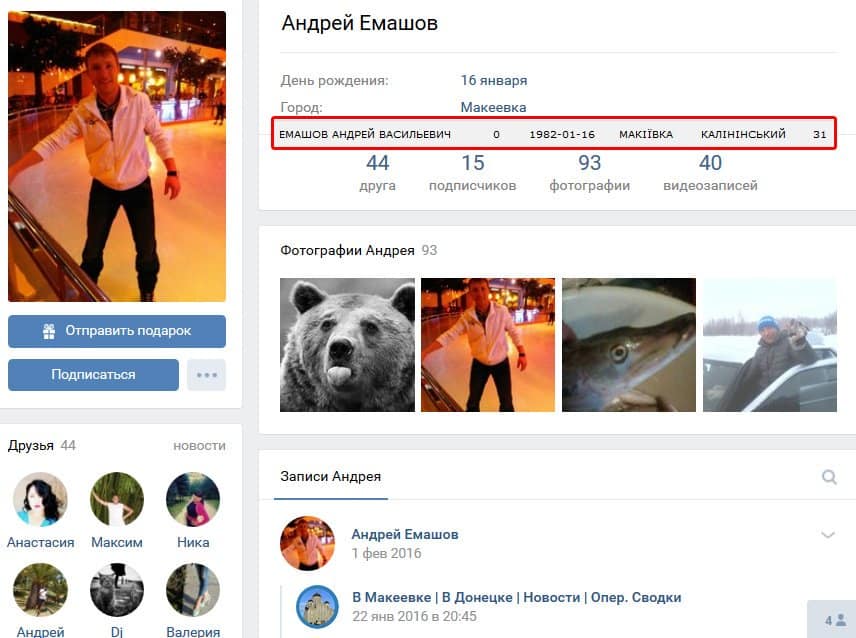Click the новости link in friends block
Screen dimensions: 856x638
(199, 445)
